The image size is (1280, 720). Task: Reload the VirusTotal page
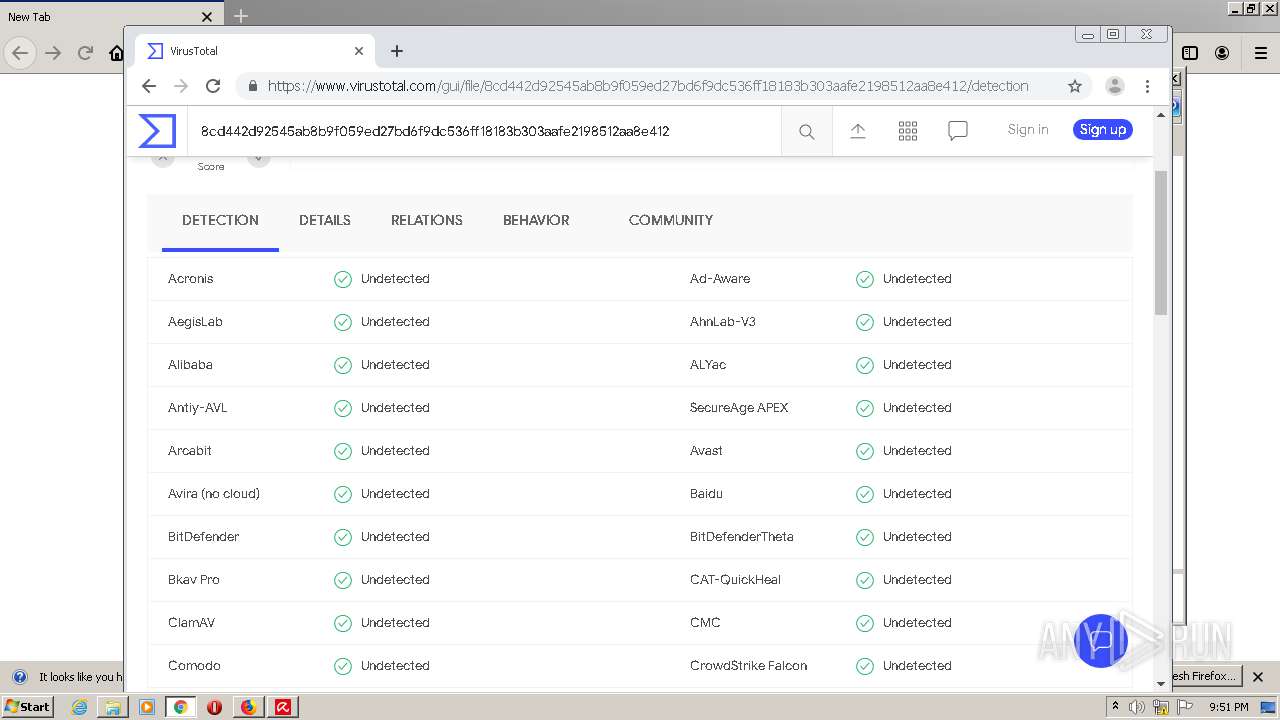[x=213, y=86]
